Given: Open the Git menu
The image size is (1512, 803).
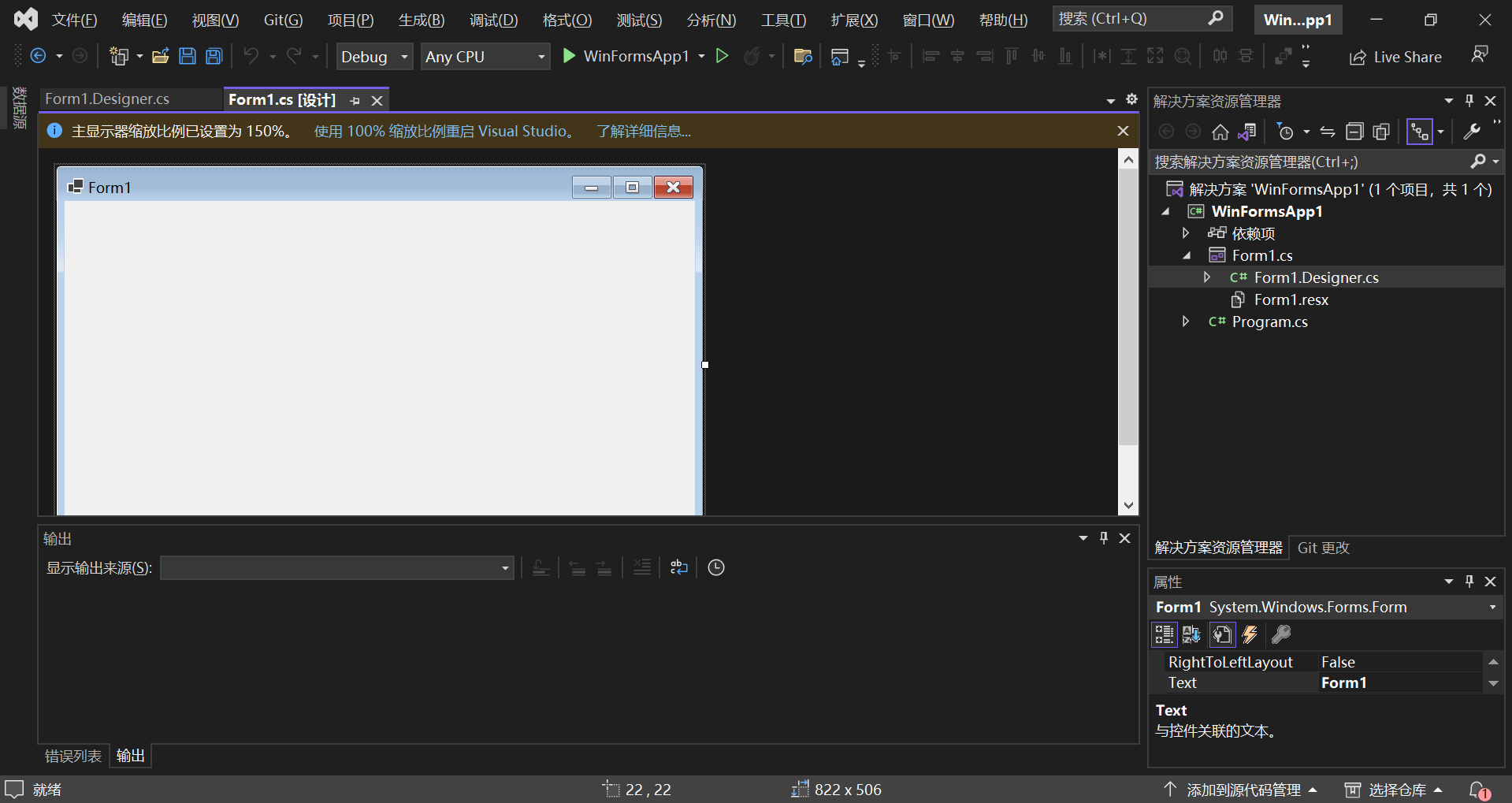Looking at the screenshot, I should pyautogui.click(x=282, y=20).
